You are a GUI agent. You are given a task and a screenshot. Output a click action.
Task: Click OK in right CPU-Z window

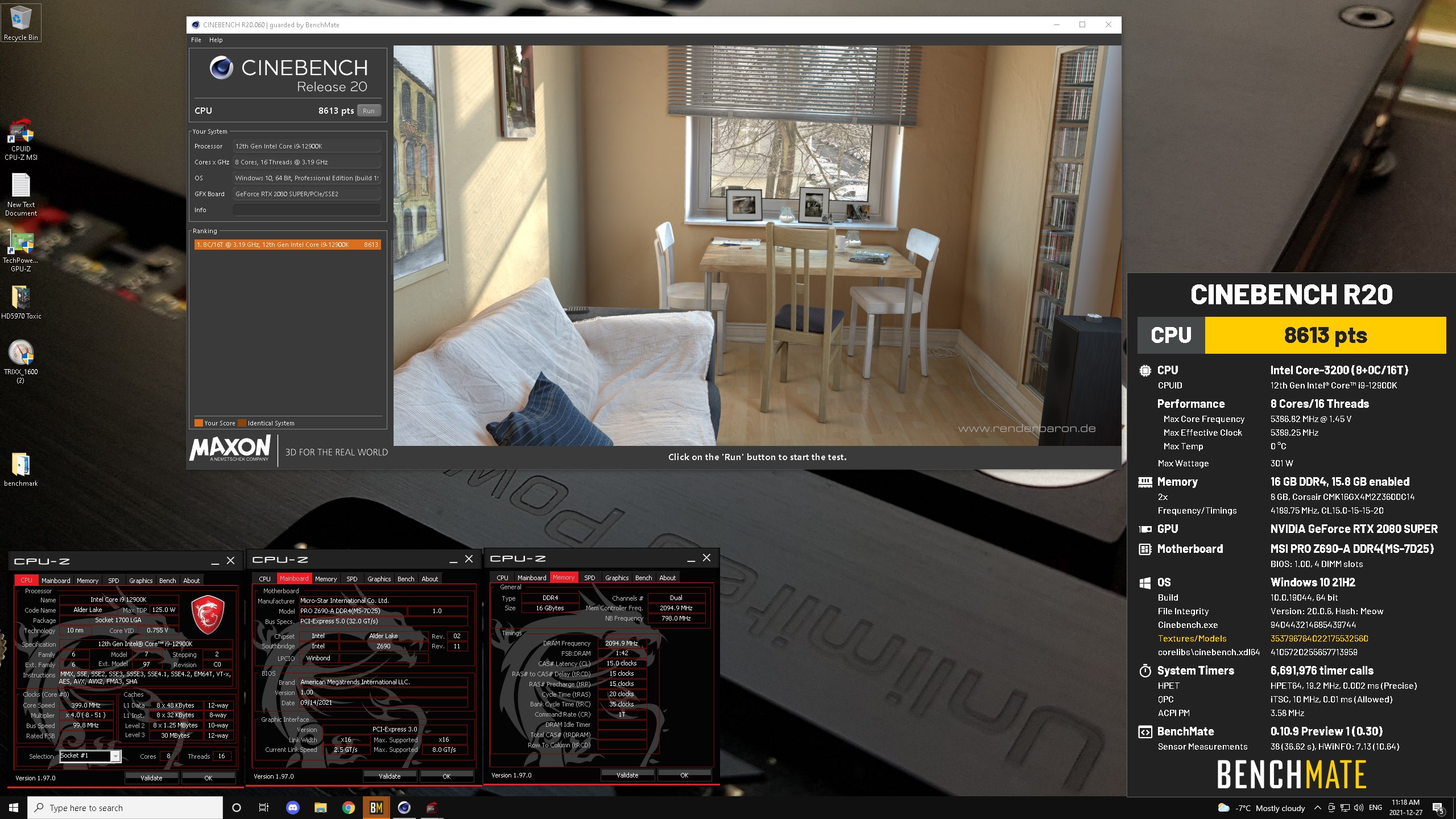[684, 775]
